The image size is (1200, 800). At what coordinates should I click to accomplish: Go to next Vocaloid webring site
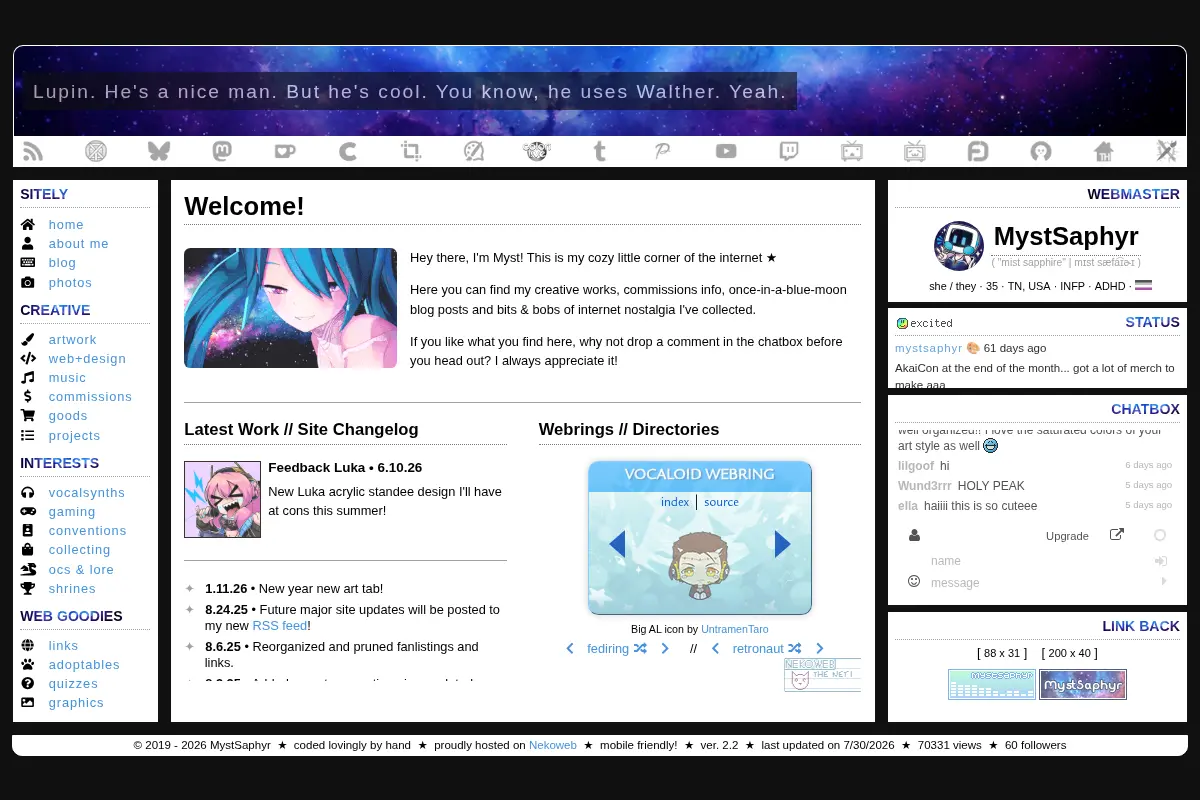[x=783, y=544]
